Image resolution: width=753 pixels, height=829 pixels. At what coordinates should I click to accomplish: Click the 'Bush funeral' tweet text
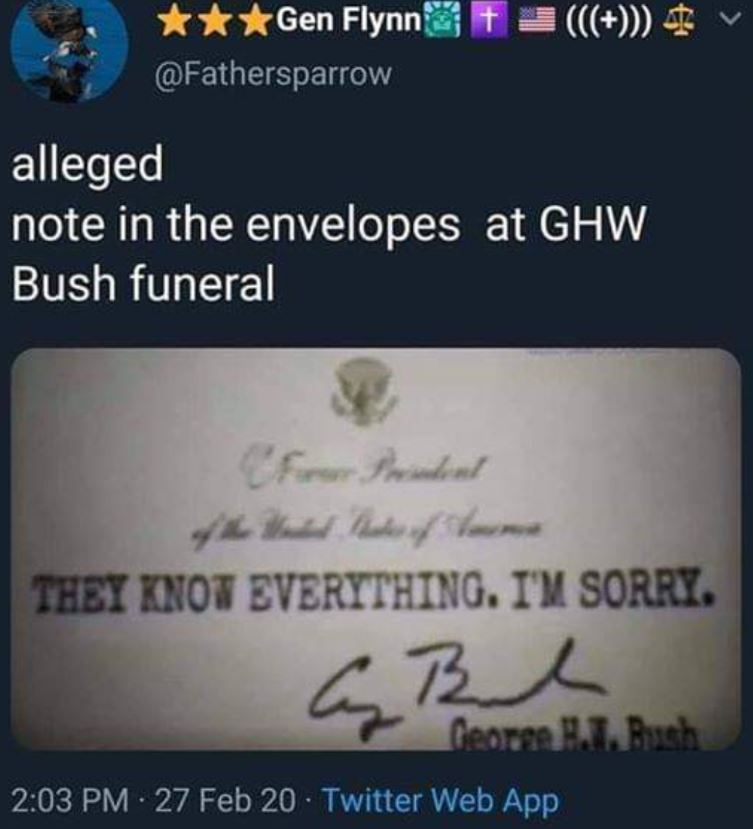click(143, 282)
